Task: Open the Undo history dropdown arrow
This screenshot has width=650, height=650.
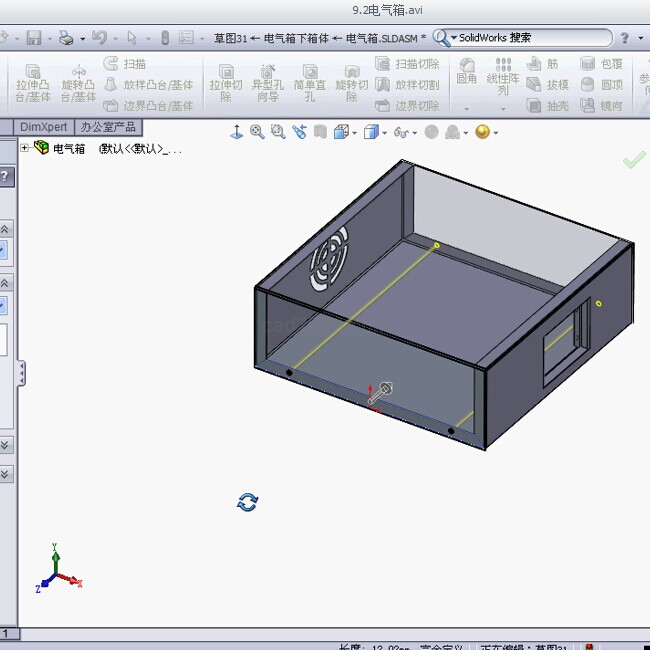Action: click(114, 39)
